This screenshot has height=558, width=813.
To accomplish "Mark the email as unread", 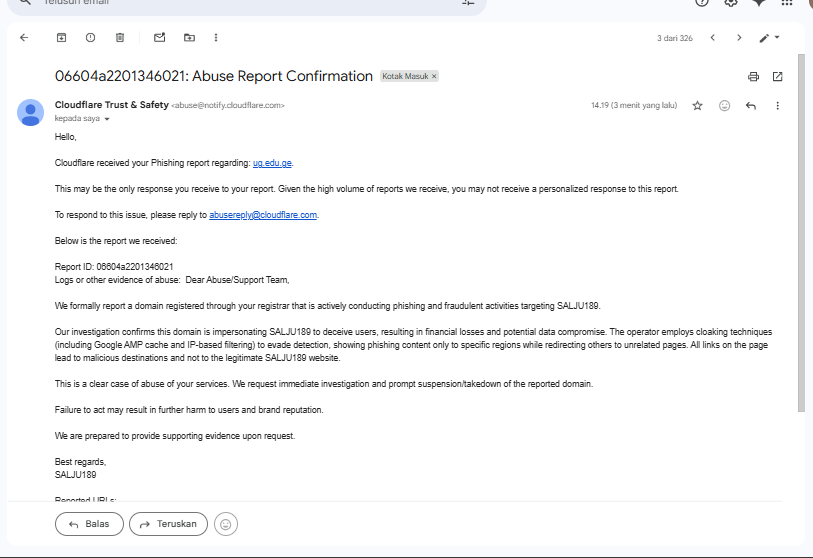I will [x=159, y=38].
